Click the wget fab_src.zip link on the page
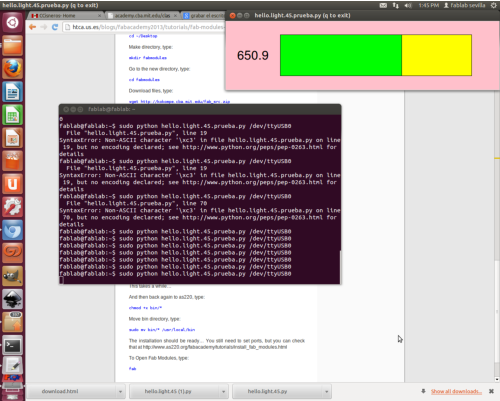This screenshot has width=500, height=401. tap(179, 102)
